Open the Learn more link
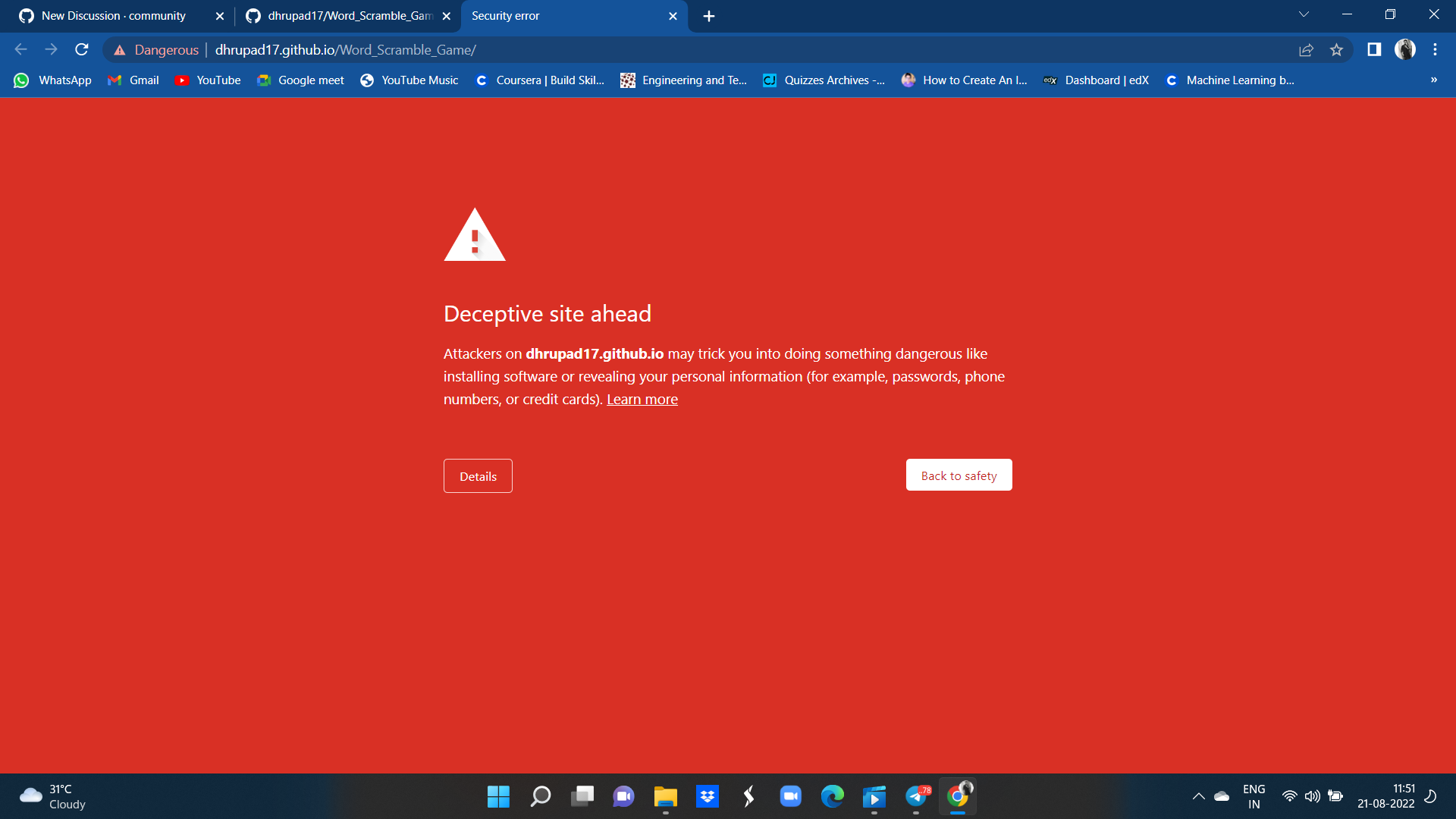 point(642,399)
